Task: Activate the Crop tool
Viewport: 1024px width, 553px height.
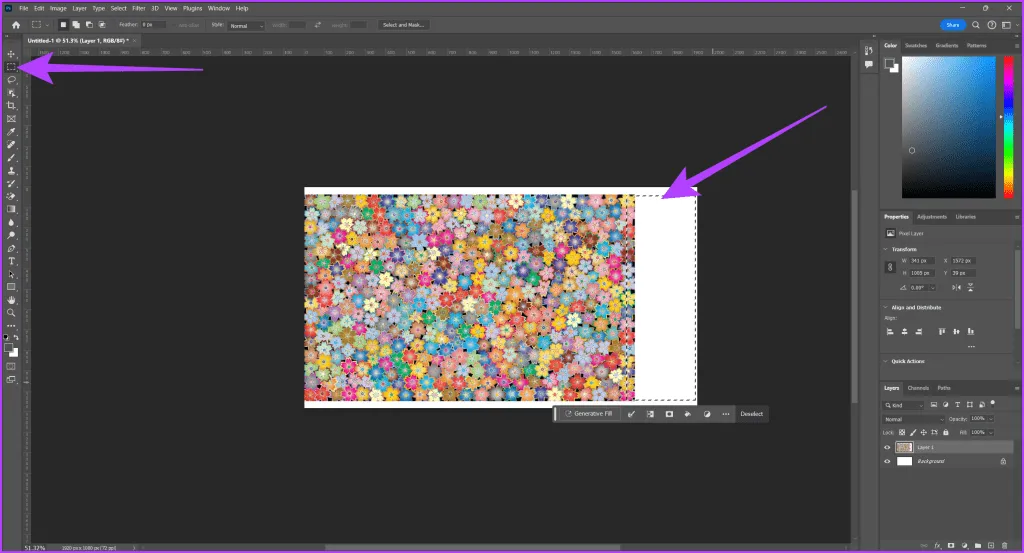Action: [x=12, y=105]
